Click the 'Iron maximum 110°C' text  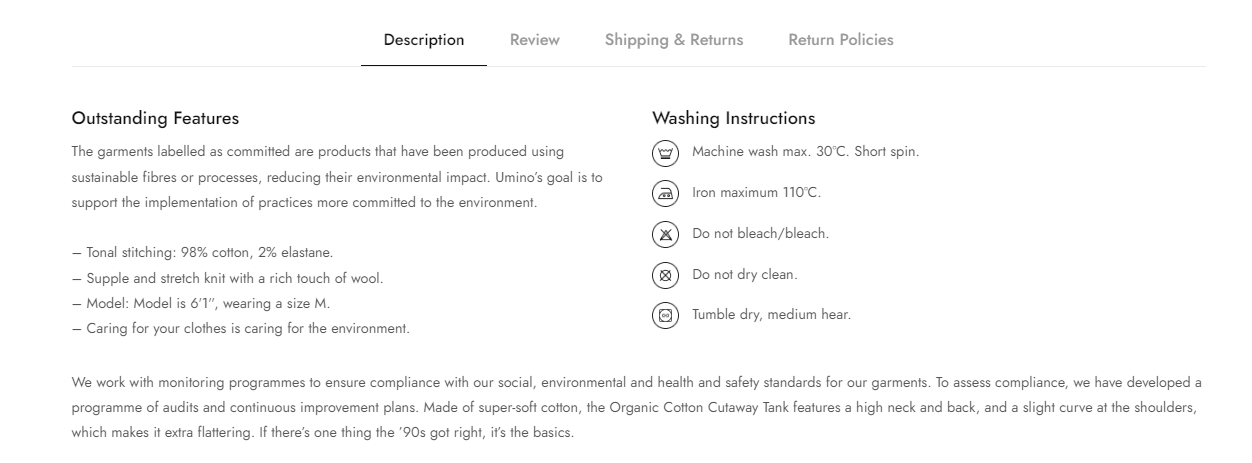point(756,193)
